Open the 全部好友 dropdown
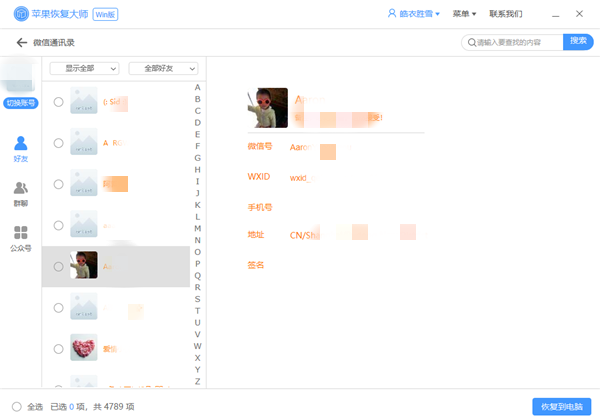Viewport: 600px width, 420px height. click(163, 68)
